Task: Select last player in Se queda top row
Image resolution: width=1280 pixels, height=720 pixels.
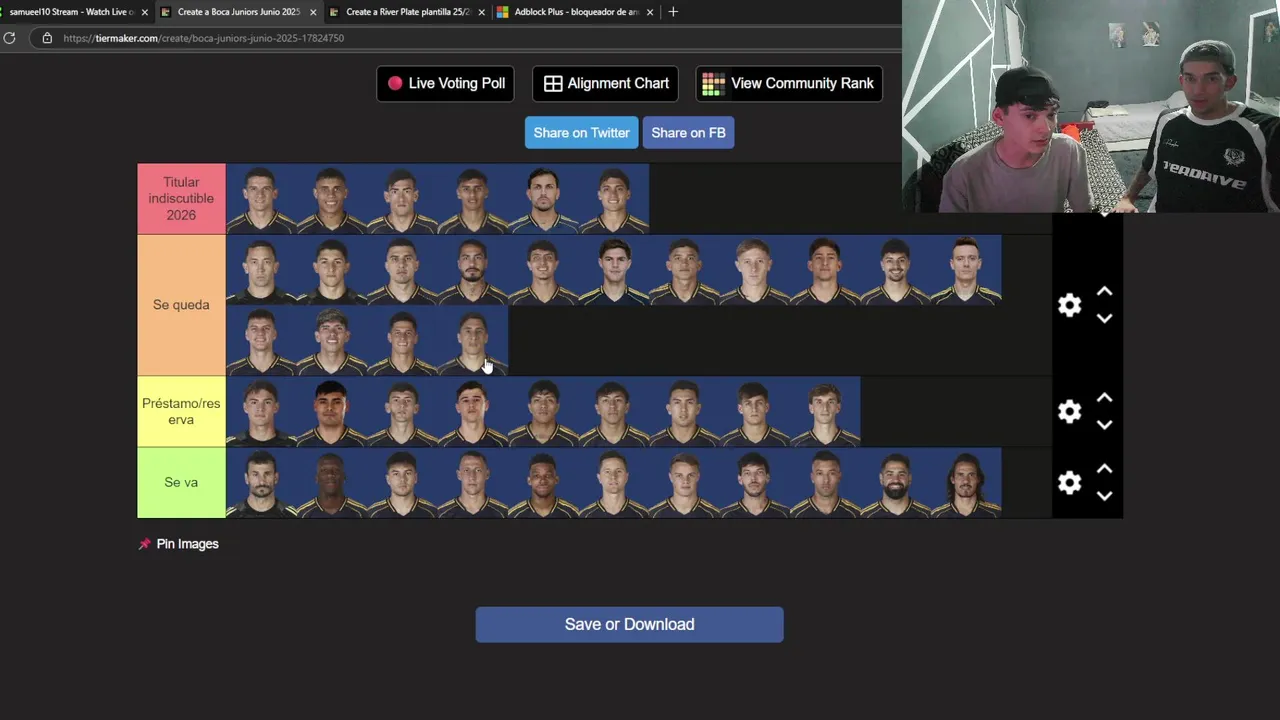Action: pyautogui.click(x=966, y=270)
